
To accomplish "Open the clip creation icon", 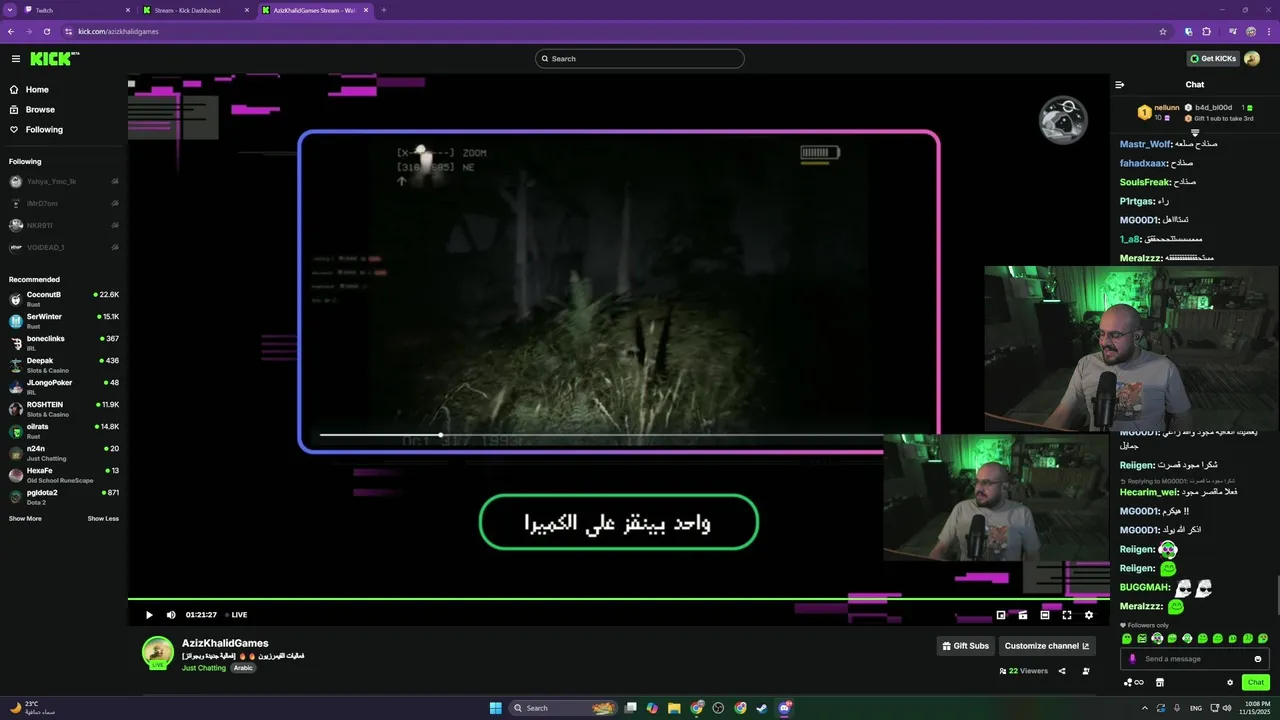I will pyautogui.click(x=1023, y=615).
